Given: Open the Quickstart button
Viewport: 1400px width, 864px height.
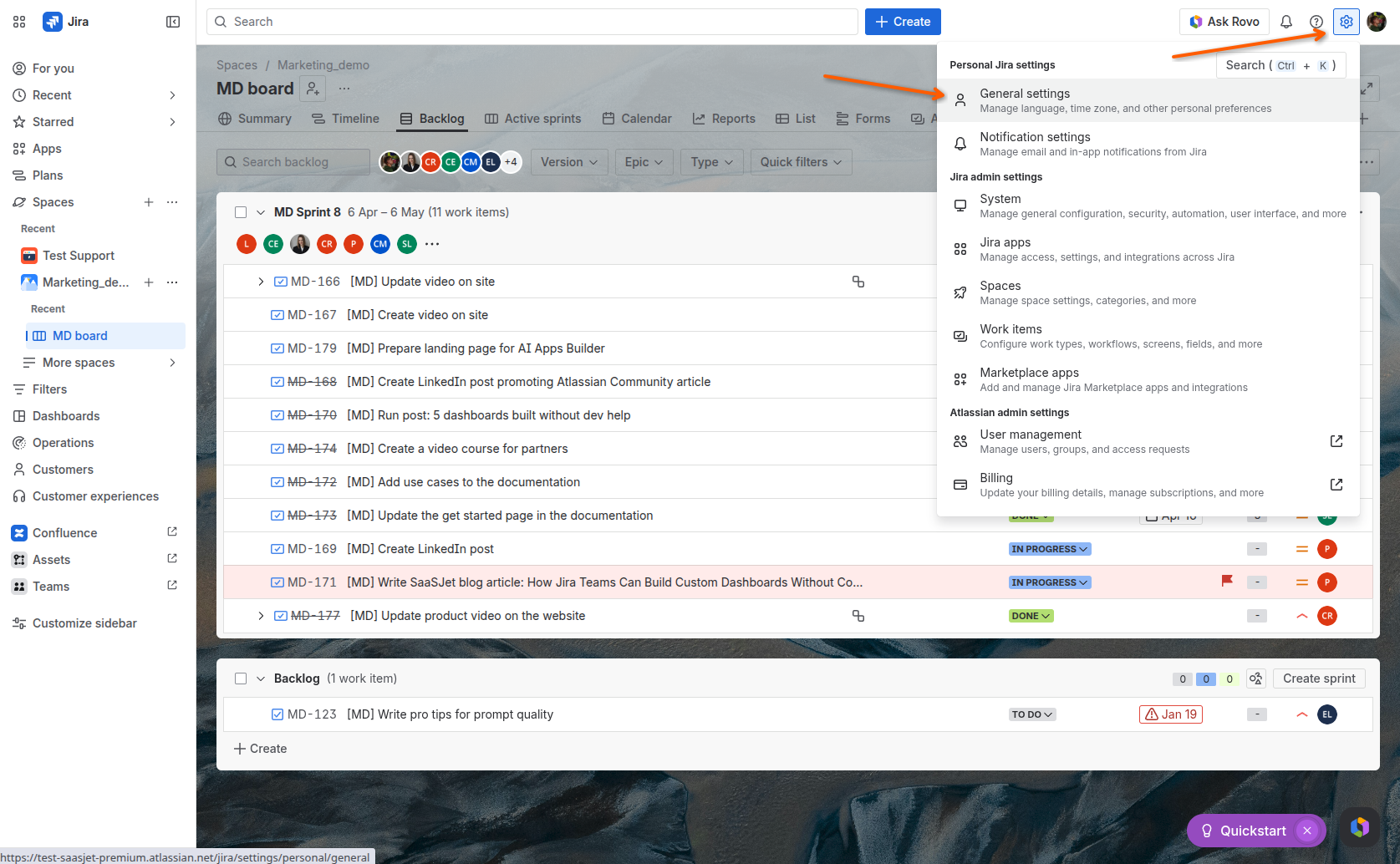Looking at the screenshot, I should point(1243,831).
